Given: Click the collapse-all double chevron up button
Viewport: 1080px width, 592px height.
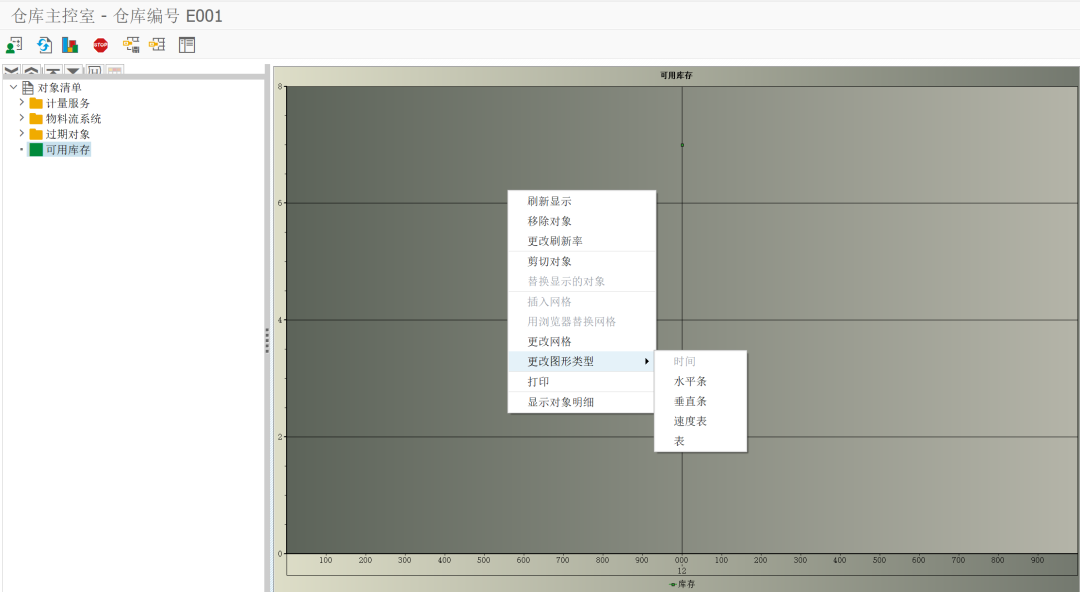Looking at the screenshot, I should coord(32,70).
